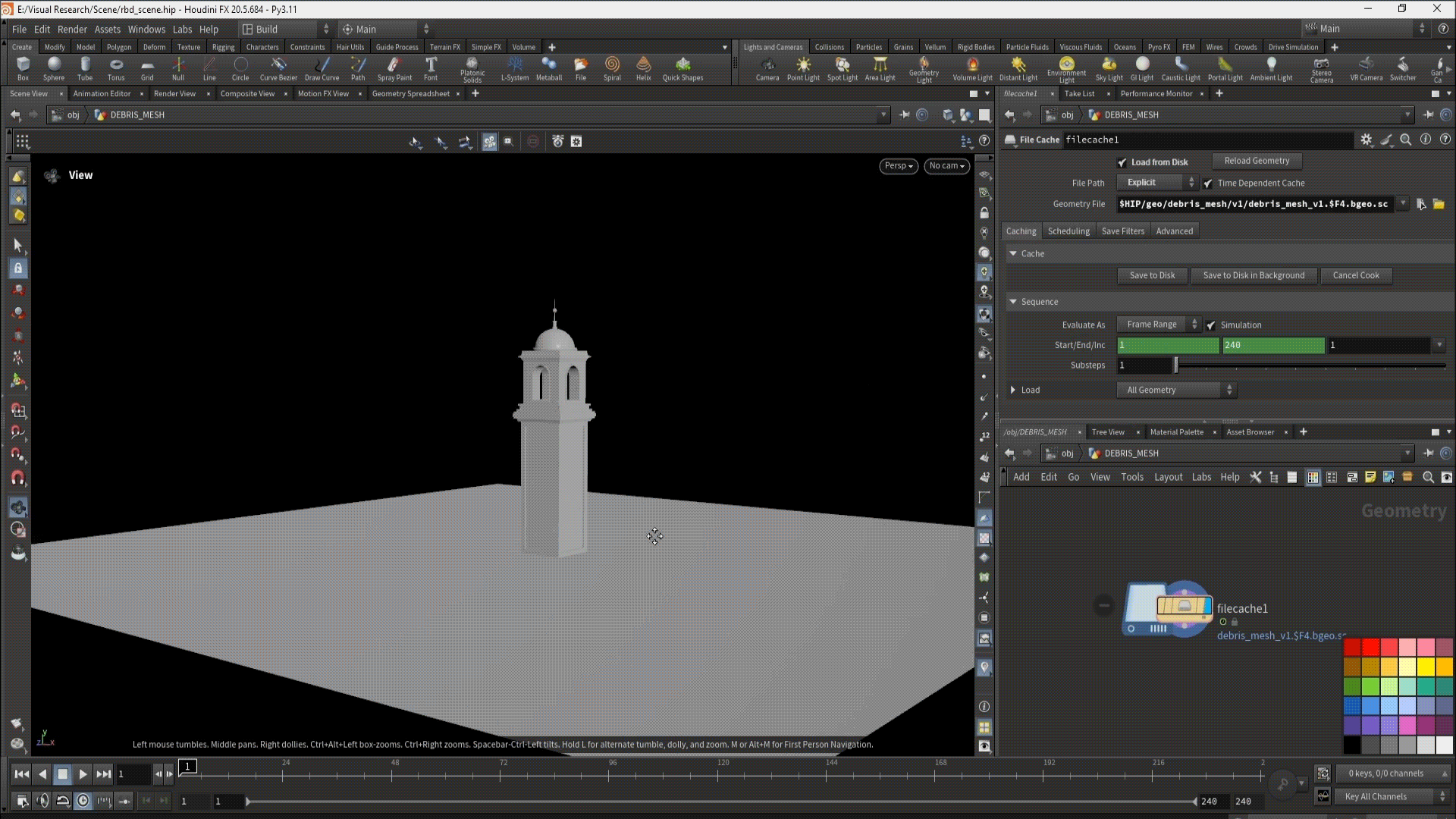Click the Torus shelf tool
This screenshot has width=1456, height=819.
[116, 67]
